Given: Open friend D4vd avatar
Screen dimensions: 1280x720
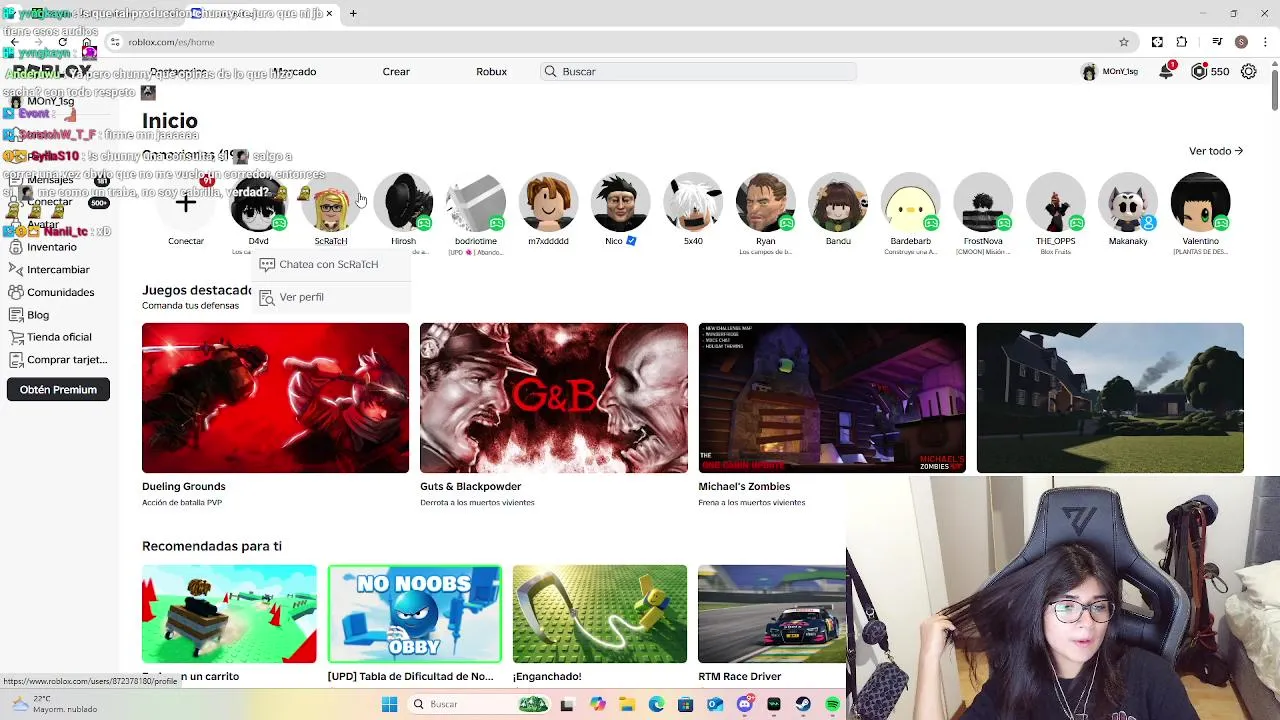Looking at the screenshot, I should pyautogui.click(x=258, y=203).
